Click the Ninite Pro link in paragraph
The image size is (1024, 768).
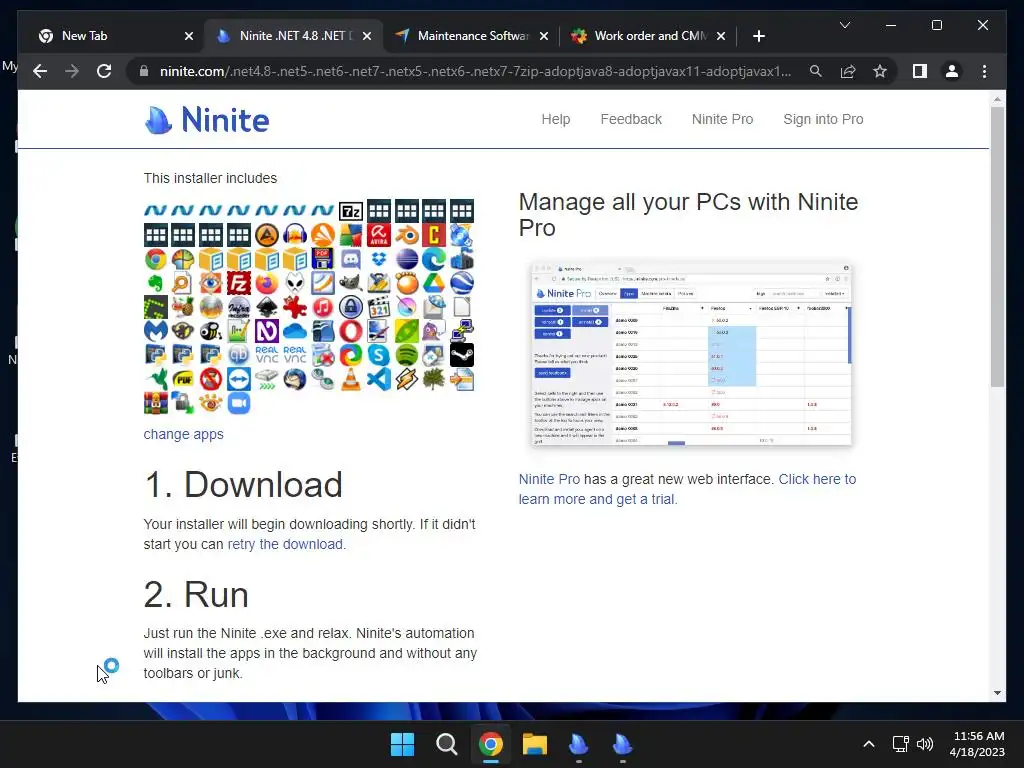(549, 479)
